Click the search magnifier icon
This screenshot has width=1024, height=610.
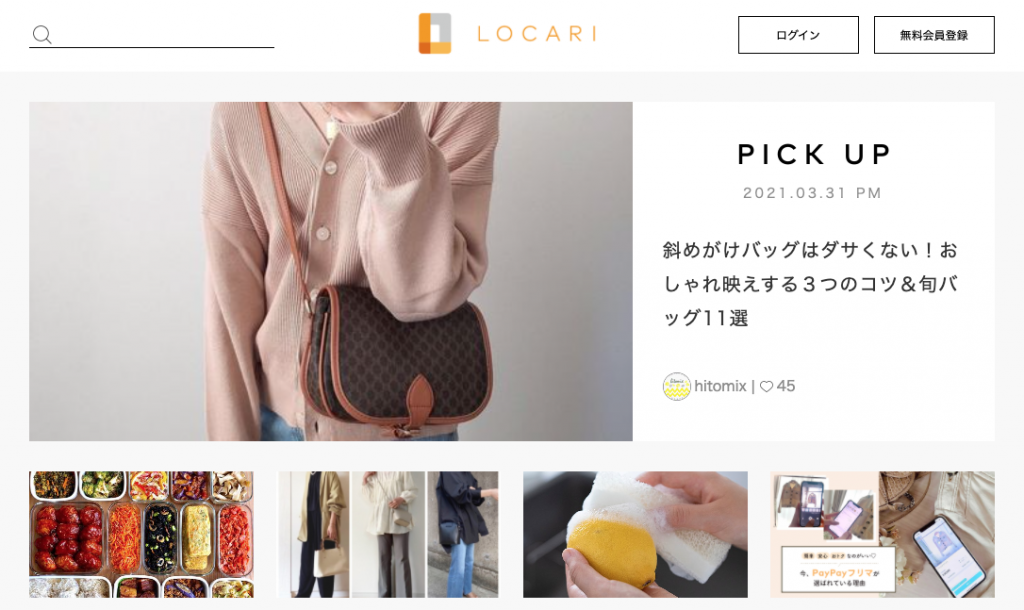tap(42, 35)
